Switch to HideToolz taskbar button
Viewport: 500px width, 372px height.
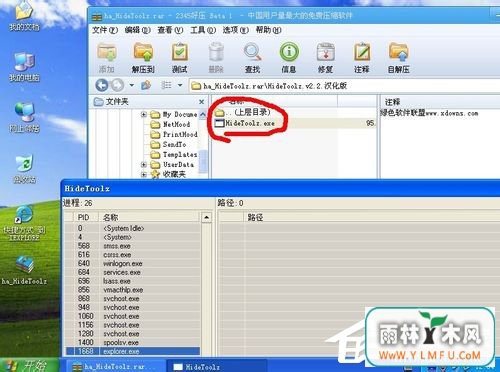pyautogui.click(x=197, y=367)
